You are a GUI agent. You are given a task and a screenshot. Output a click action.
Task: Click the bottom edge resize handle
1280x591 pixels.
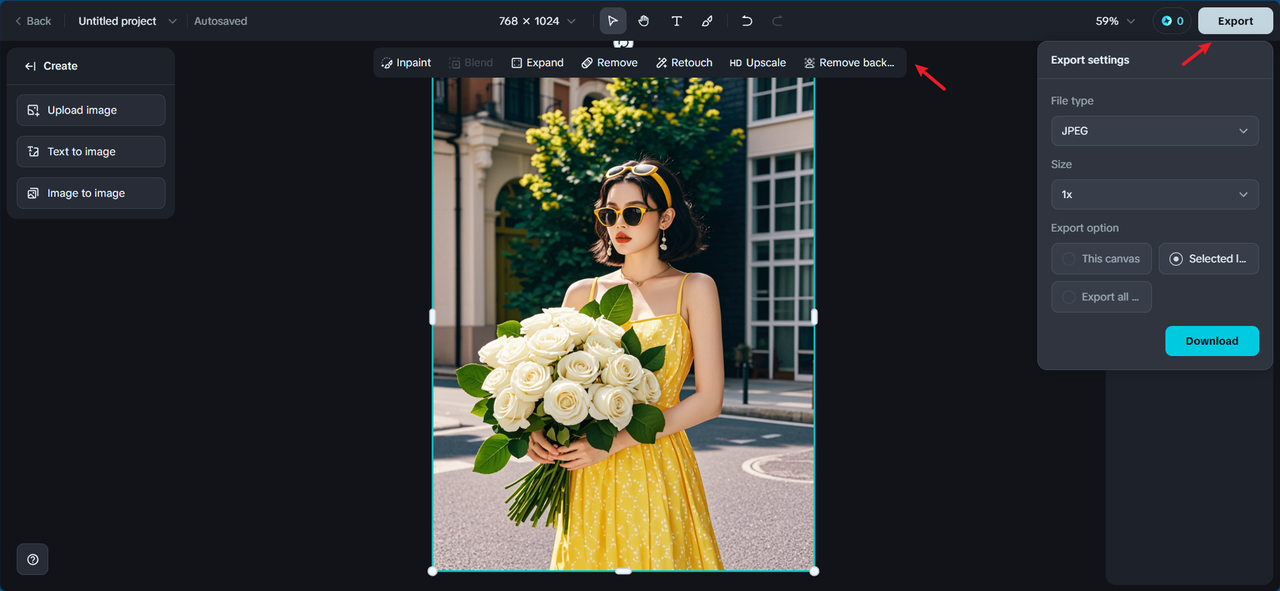(x=623, y=571)
